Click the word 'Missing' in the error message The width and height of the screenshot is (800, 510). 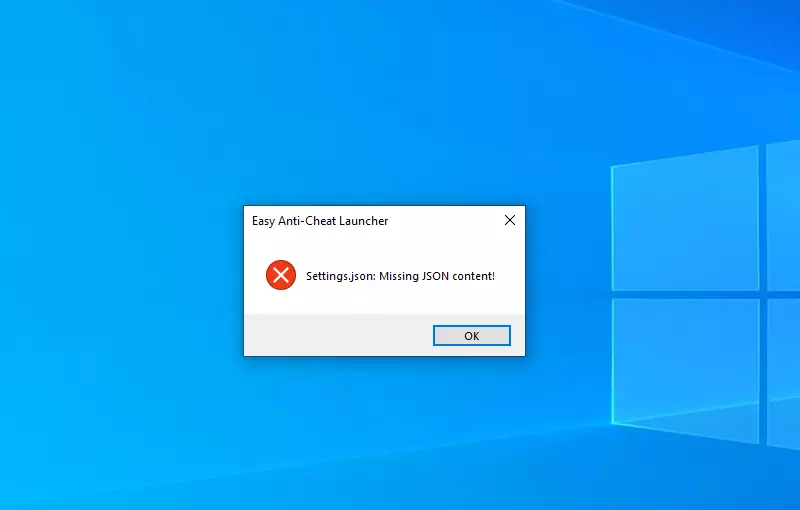pos(398,276)
